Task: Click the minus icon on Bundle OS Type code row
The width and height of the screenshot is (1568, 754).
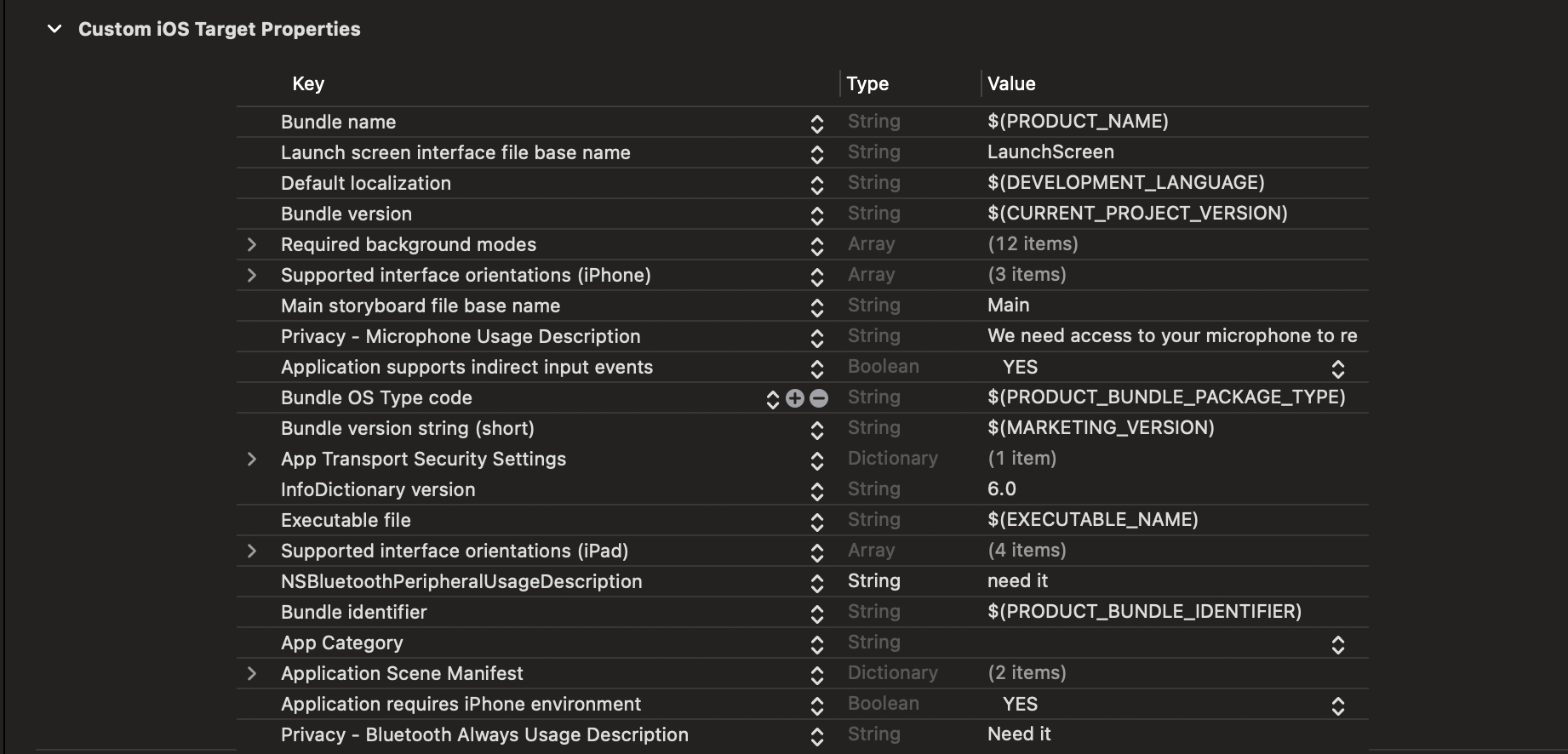Action: [x=819, y=398]
